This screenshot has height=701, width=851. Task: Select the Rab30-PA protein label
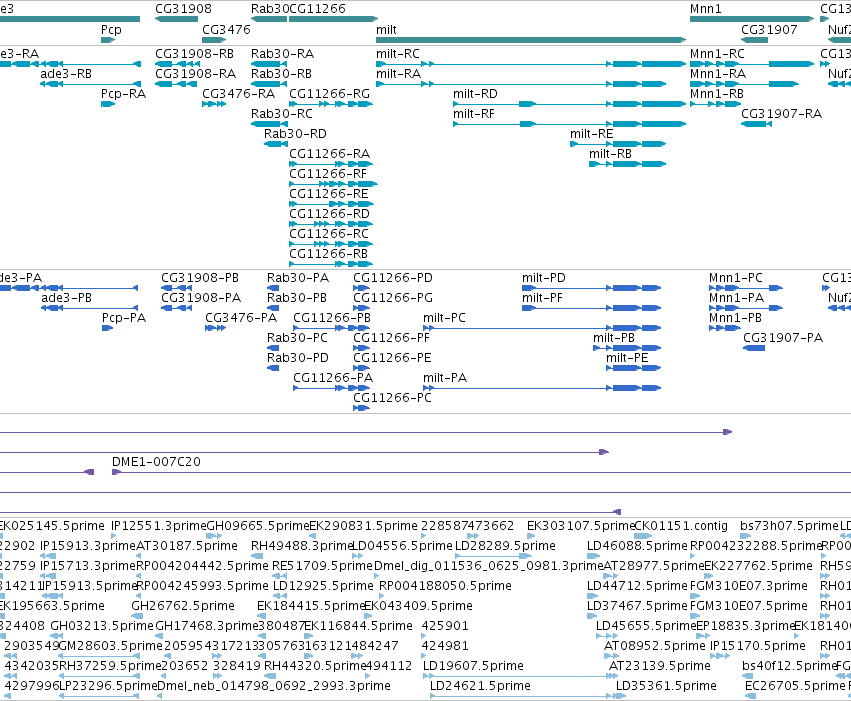pos(298,278)
